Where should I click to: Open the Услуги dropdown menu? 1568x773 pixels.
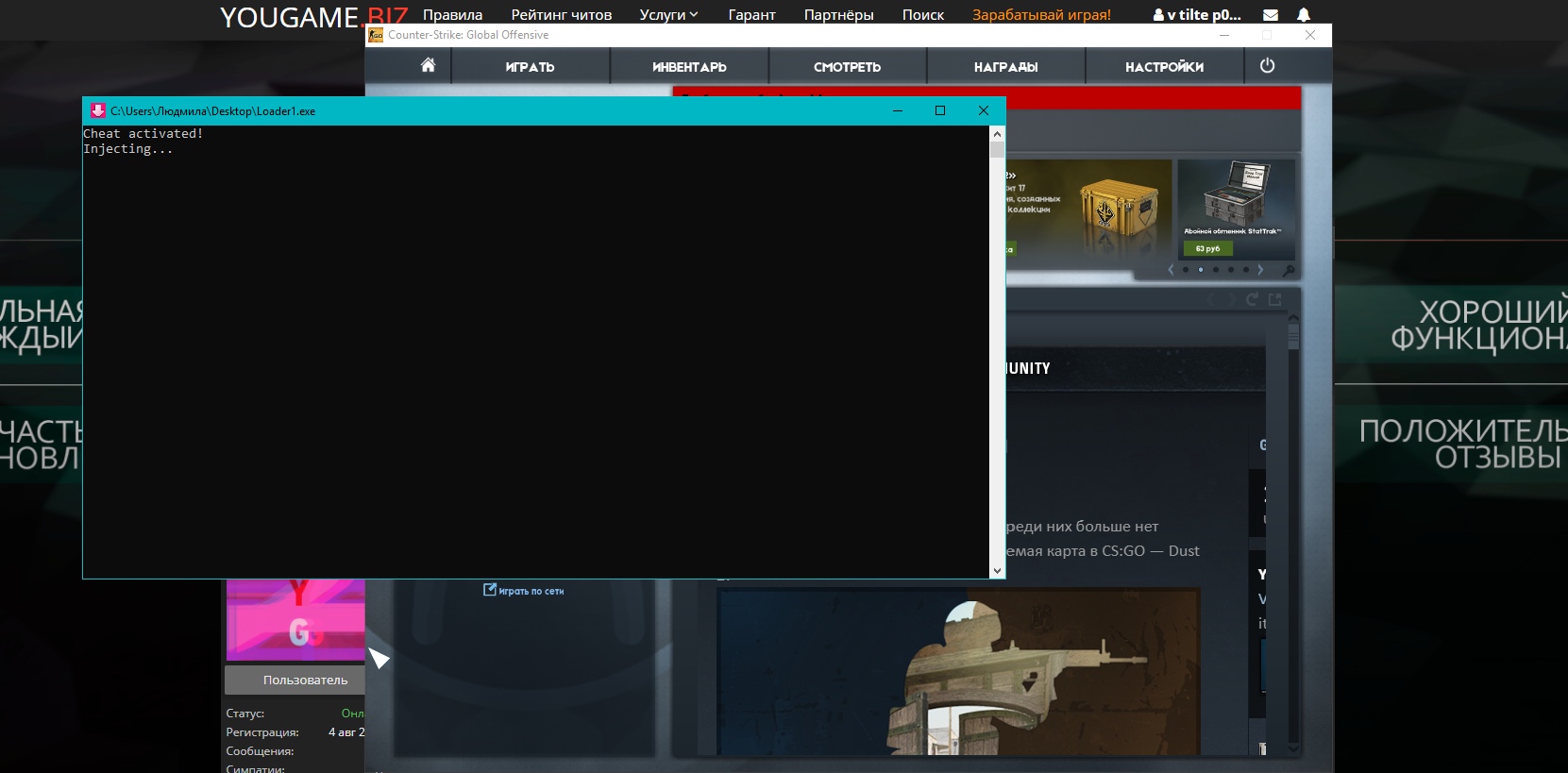pos(668,15)
